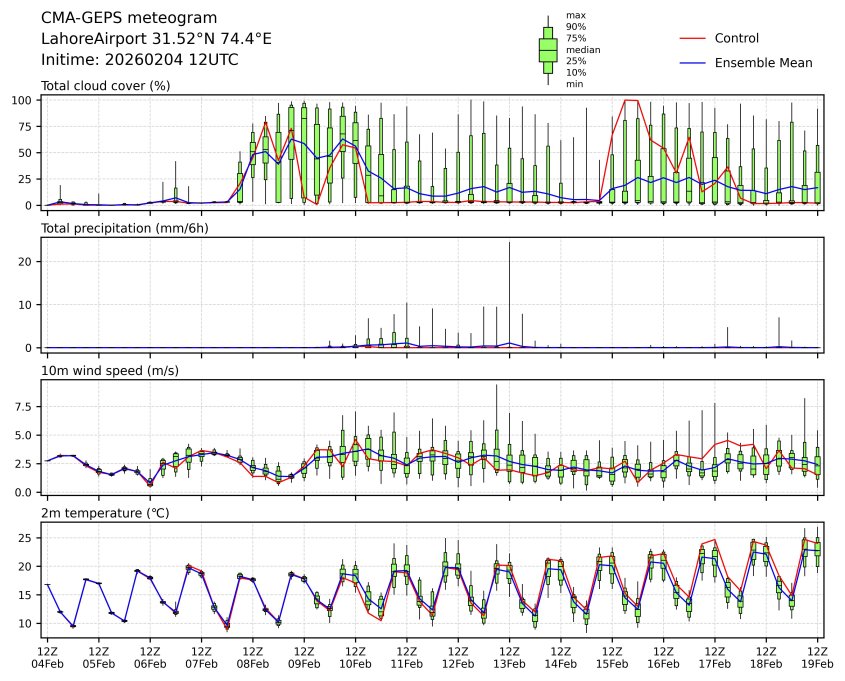This screenshot has width=845, height=681.
Task: Click the CMA-GEPS meteogram title
Action: tap(123, 18)
